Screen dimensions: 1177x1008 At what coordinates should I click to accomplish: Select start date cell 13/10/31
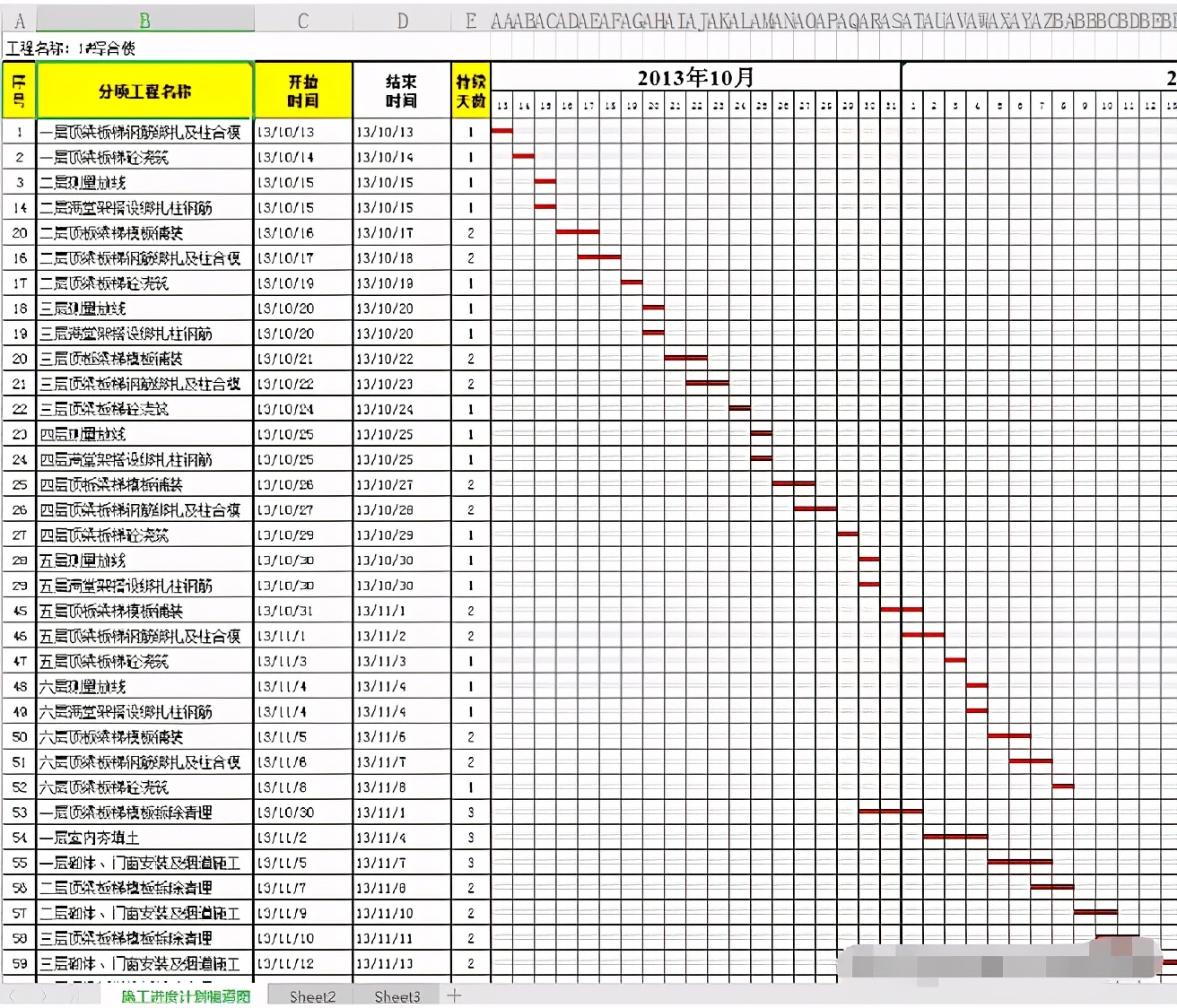(303, 611)
